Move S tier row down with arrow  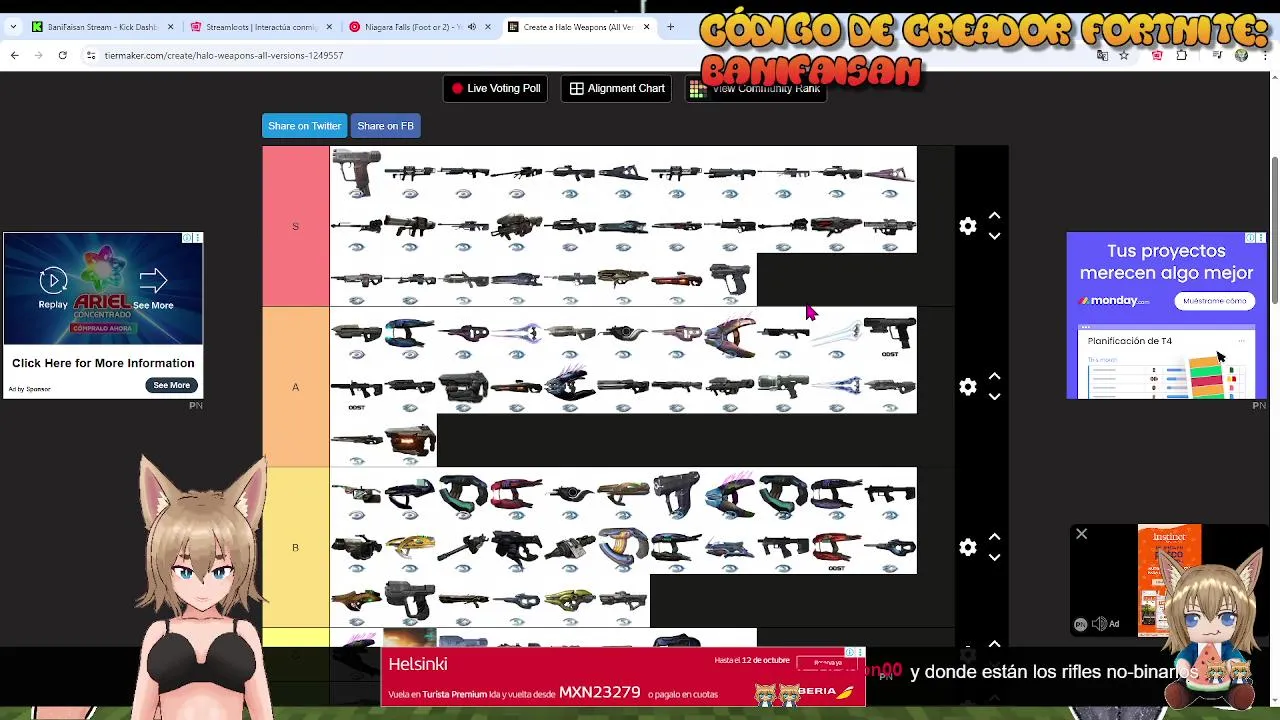[x=994, y=237]
